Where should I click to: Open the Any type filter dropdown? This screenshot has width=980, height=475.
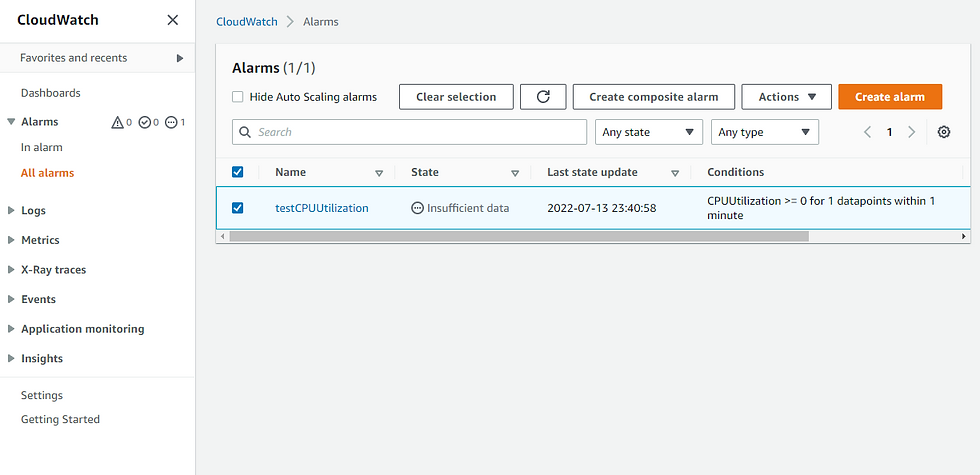pos(765,132)
